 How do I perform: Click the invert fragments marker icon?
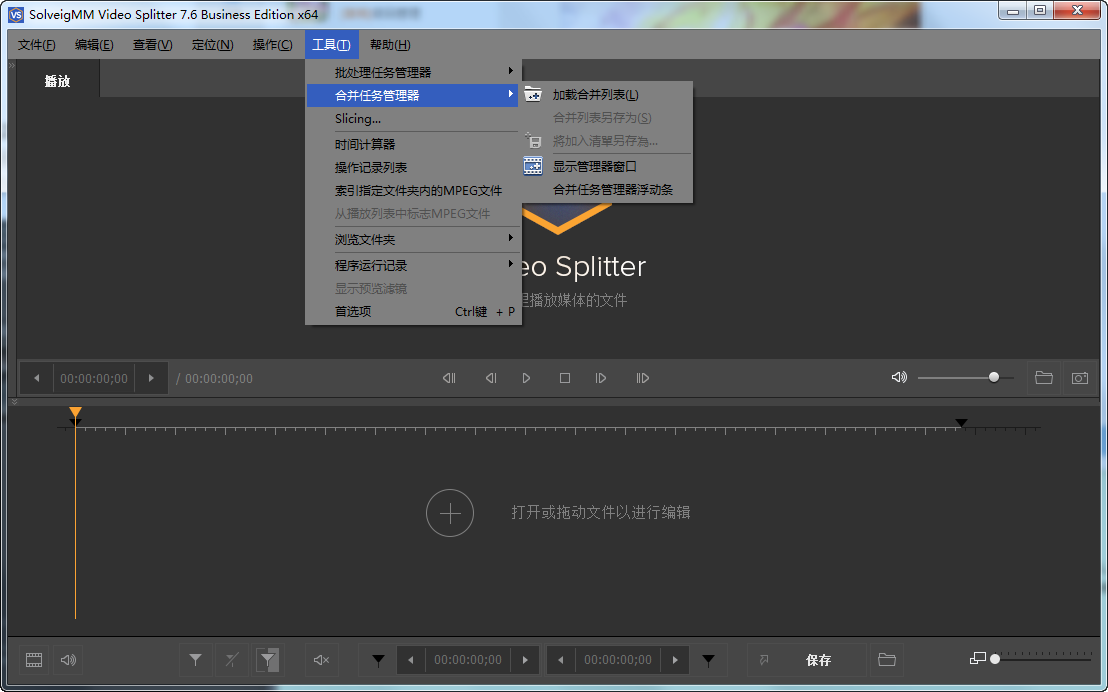coord(268,660)
